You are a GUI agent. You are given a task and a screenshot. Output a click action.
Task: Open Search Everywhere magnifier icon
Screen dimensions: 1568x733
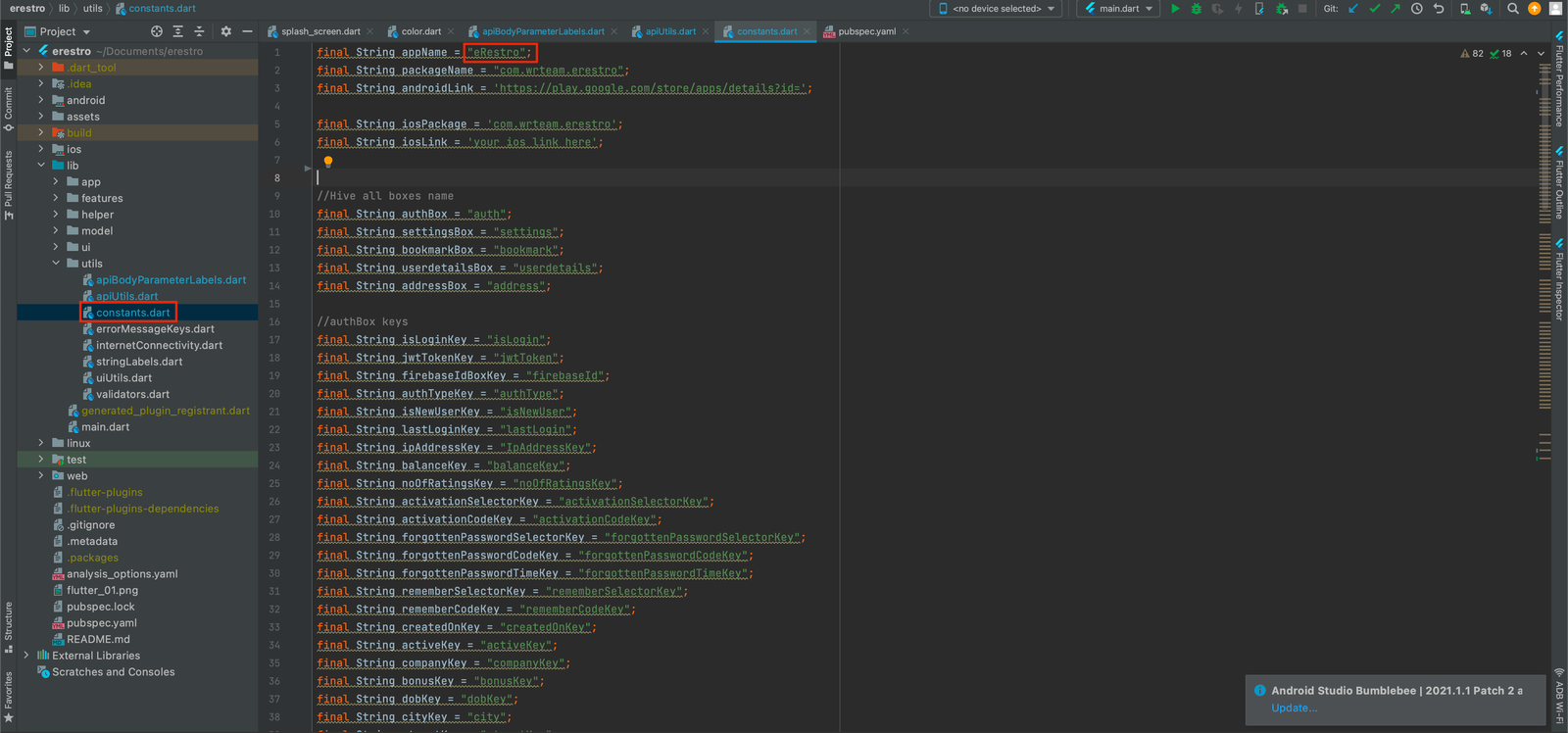point(1513,9)
